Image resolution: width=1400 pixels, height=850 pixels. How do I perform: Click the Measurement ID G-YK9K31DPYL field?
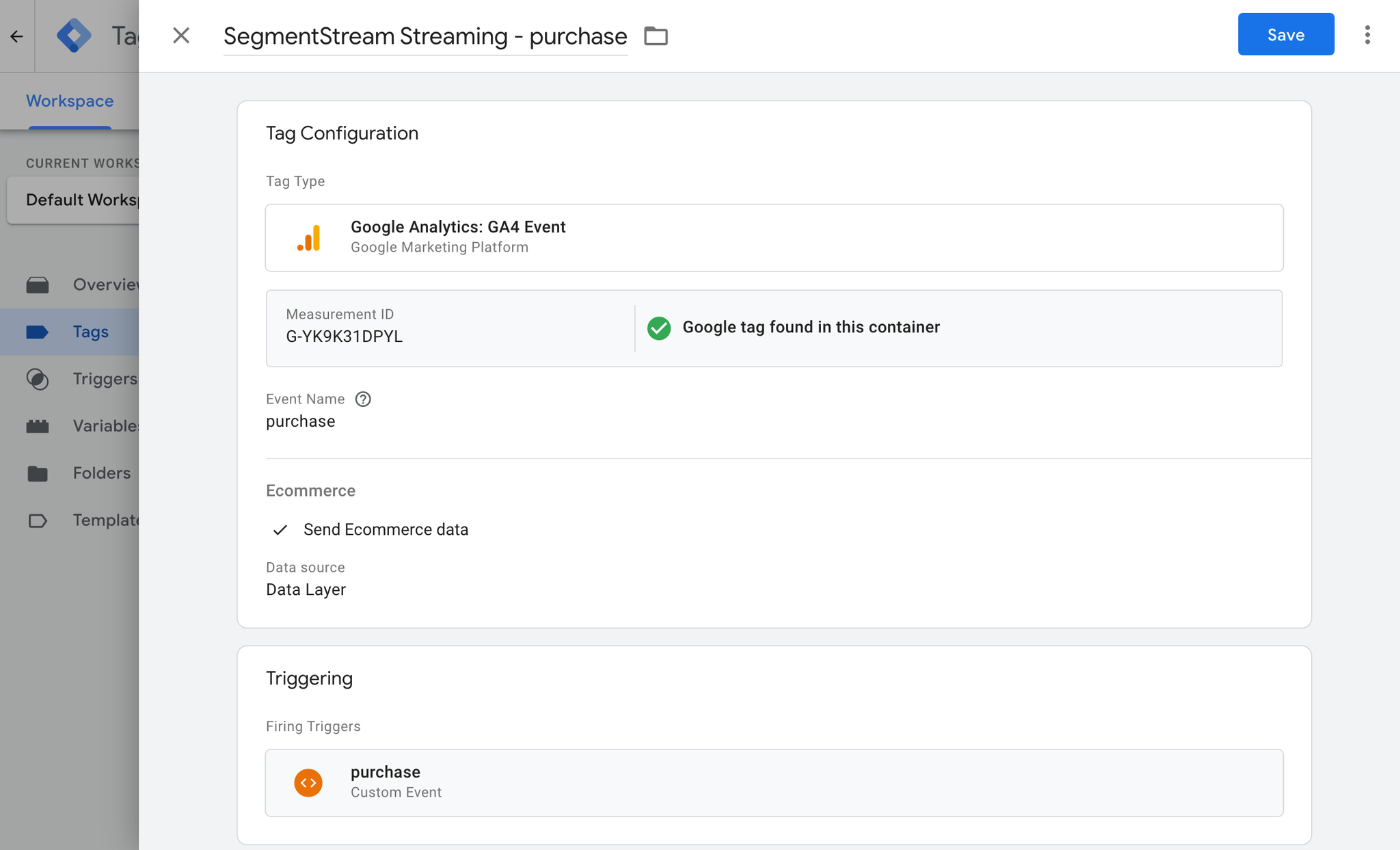click(344, 336)
